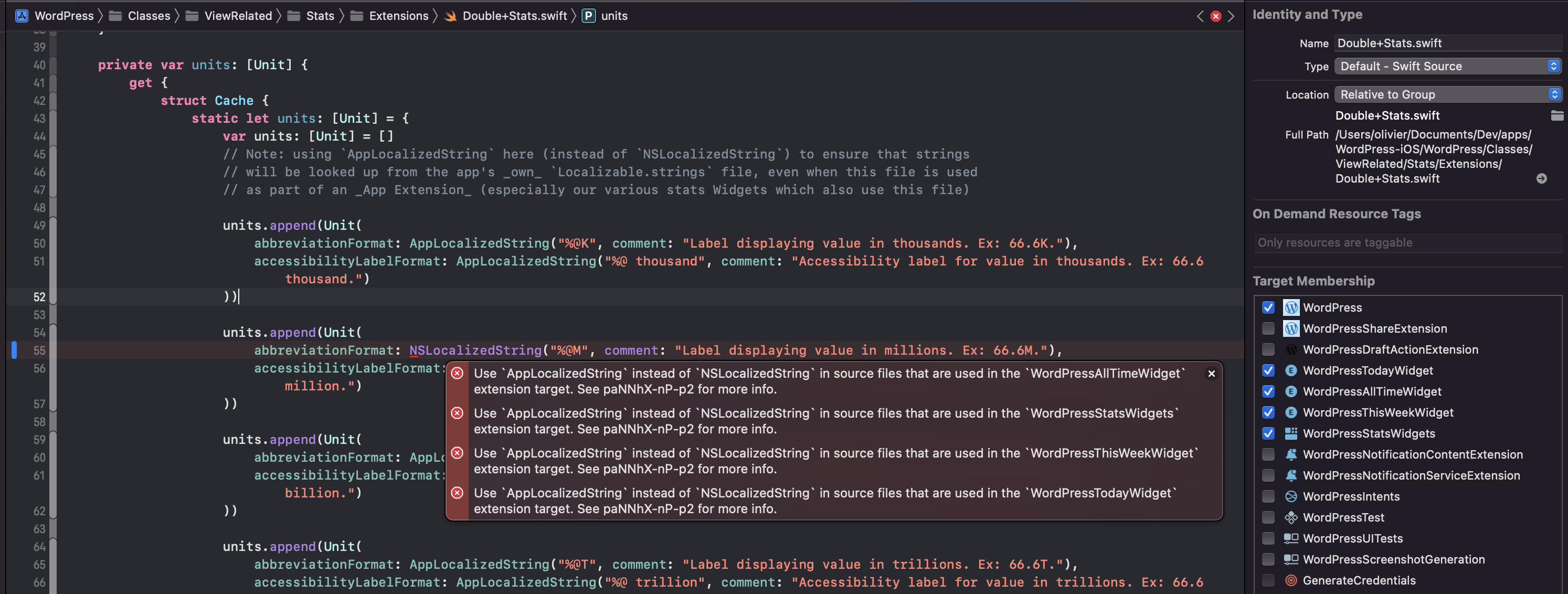Click the WordPressStatsWidgets target icon
Screen dimensions: 1568x594
(x=1290, y=433)
